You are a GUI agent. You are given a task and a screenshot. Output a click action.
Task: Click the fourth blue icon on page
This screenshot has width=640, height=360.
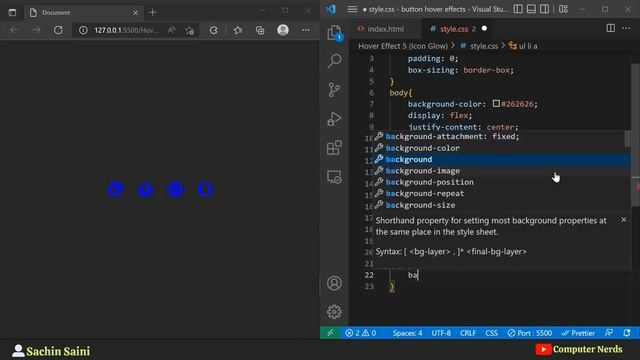coord(205,189)
